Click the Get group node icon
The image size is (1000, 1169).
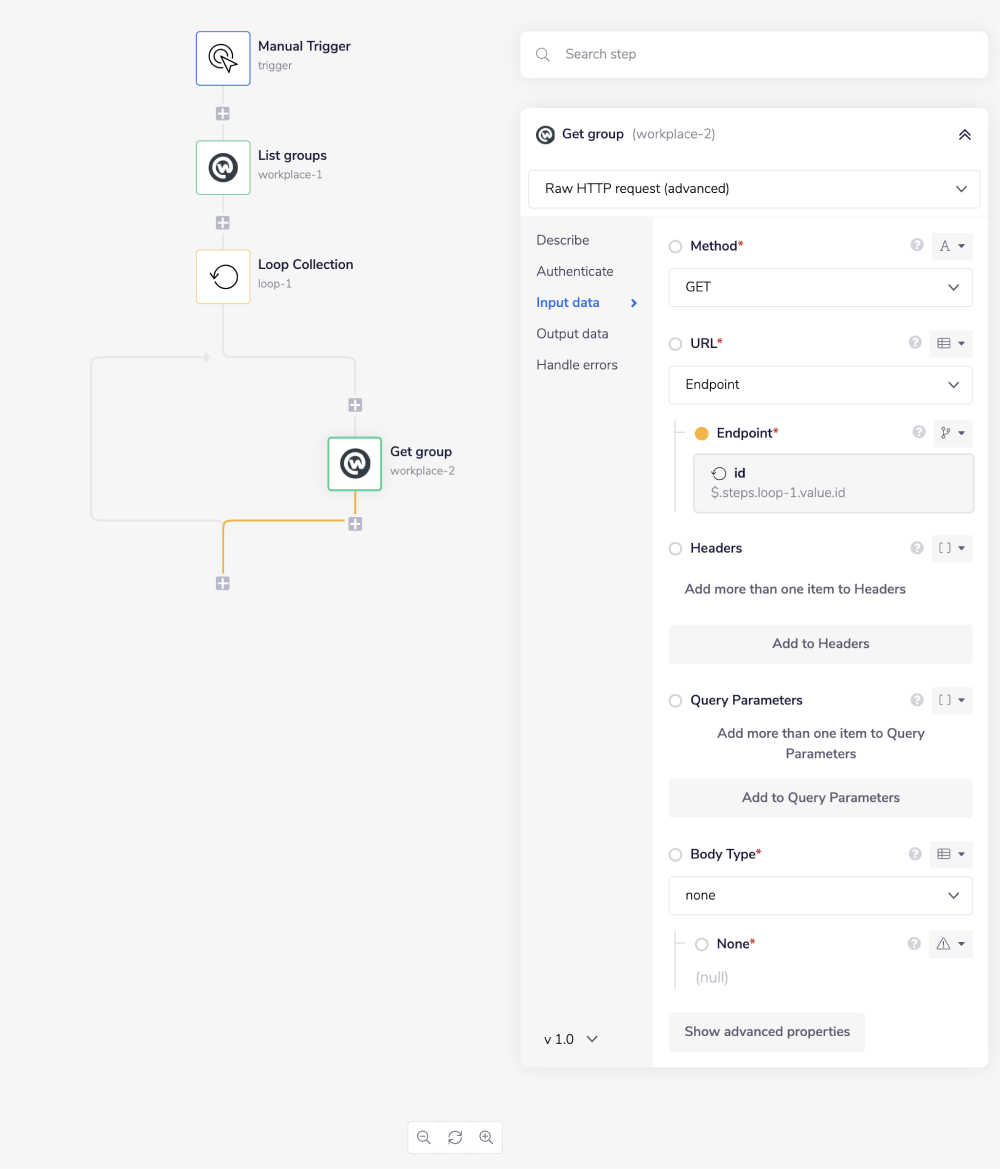pos(355,464)
